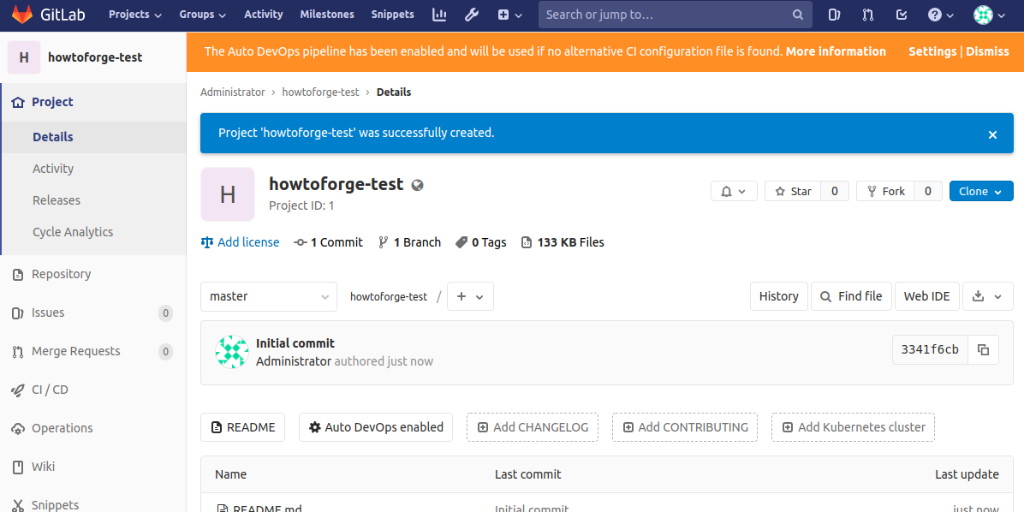Open the 1 Branch link
Image resolution: width=1024 pixels, height=512 pixels.
pos(409,242)
